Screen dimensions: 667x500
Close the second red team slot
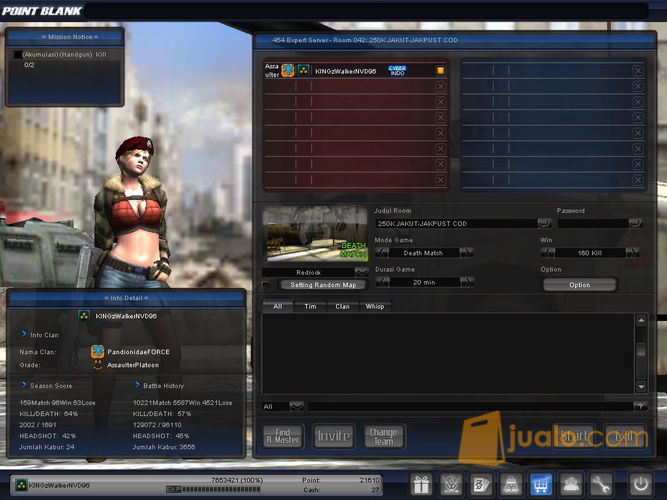coord(441,86)
